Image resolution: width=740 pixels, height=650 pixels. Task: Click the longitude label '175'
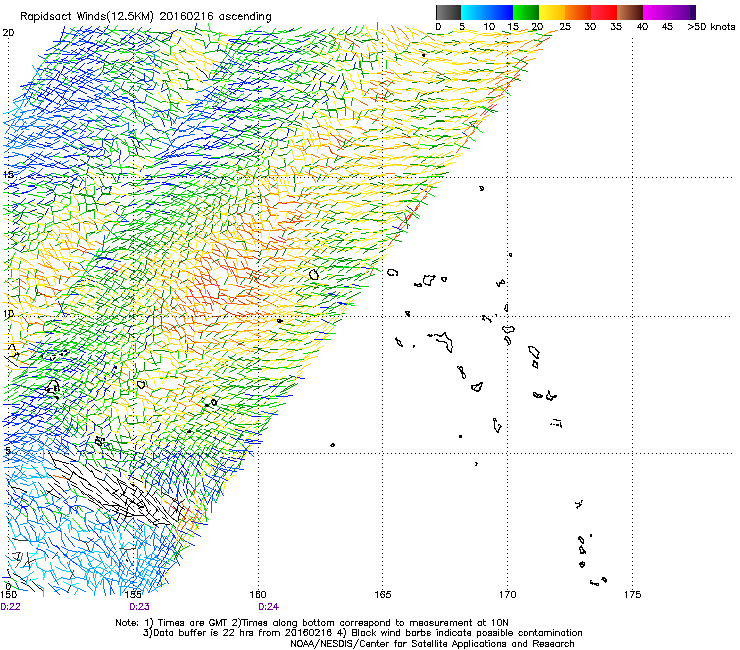(x=632, y=594)
